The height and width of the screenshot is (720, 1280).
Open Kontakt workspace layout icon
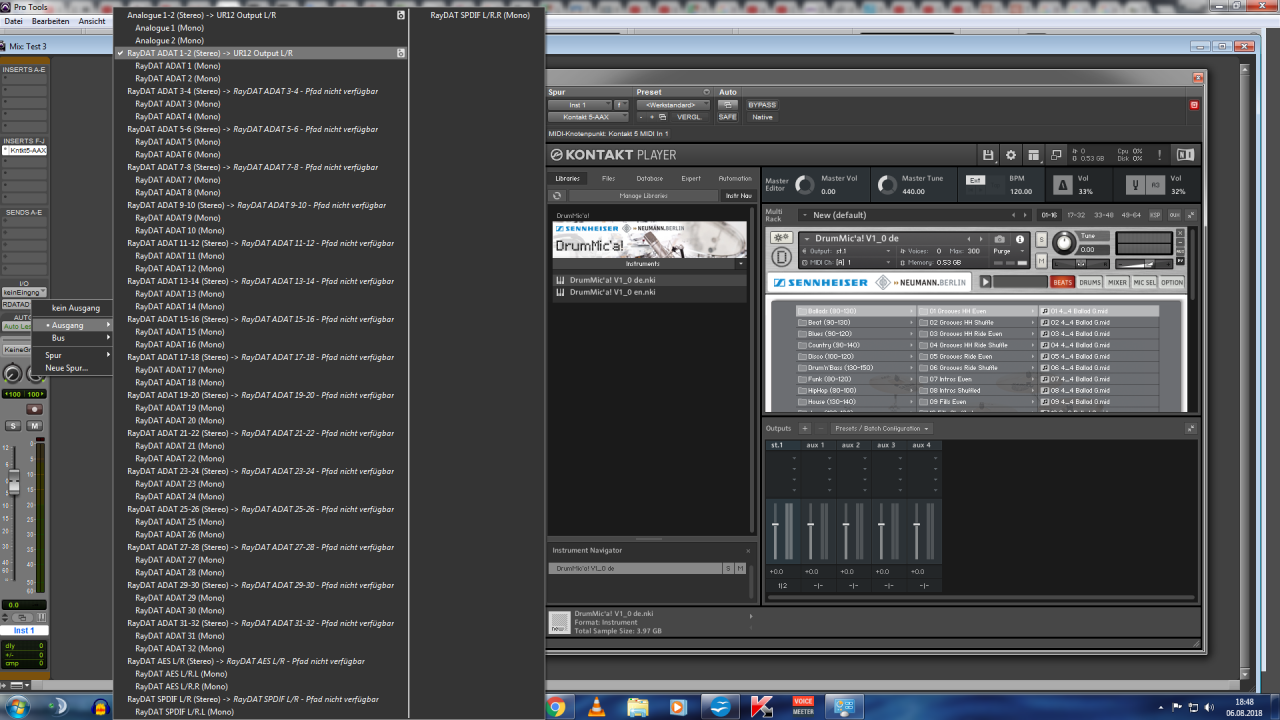pos(1033,155)
